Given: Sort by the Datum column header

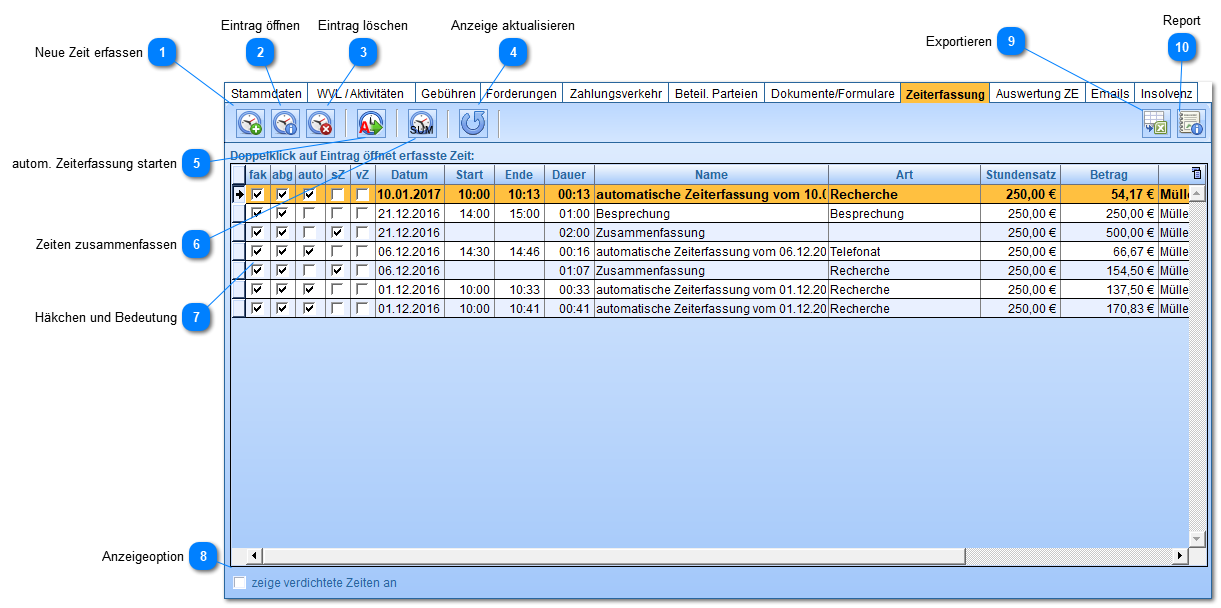Looking at the screenshot, I should (409, 175).
